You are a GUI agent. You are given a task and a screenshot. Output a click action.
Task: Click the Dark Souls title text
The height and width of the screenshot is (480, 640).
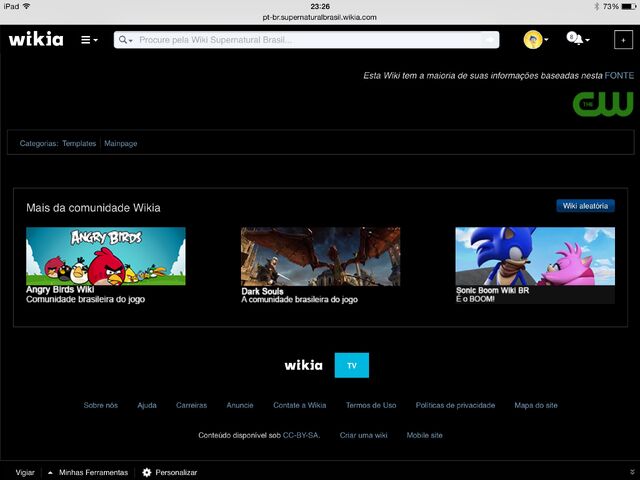coord(262,291)
